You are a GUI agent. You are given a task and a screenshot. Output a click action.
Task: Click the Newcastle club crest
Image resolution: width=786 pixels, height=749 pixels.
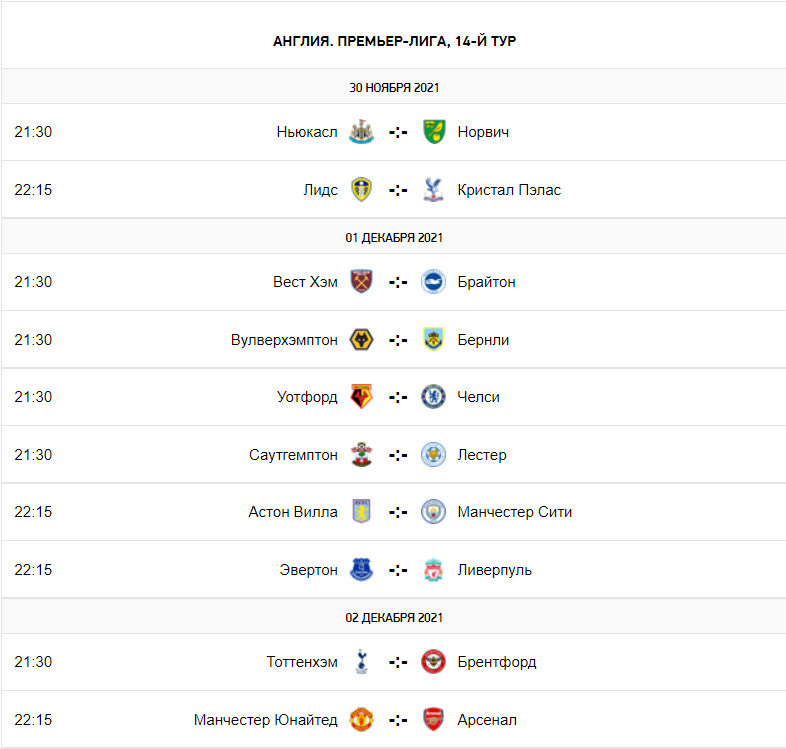click(361, 132)
